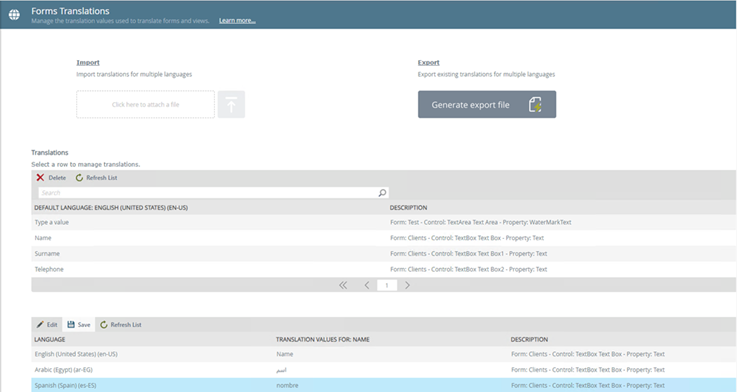
Task: Focus the translations Search field
Action: pos(208,193)
